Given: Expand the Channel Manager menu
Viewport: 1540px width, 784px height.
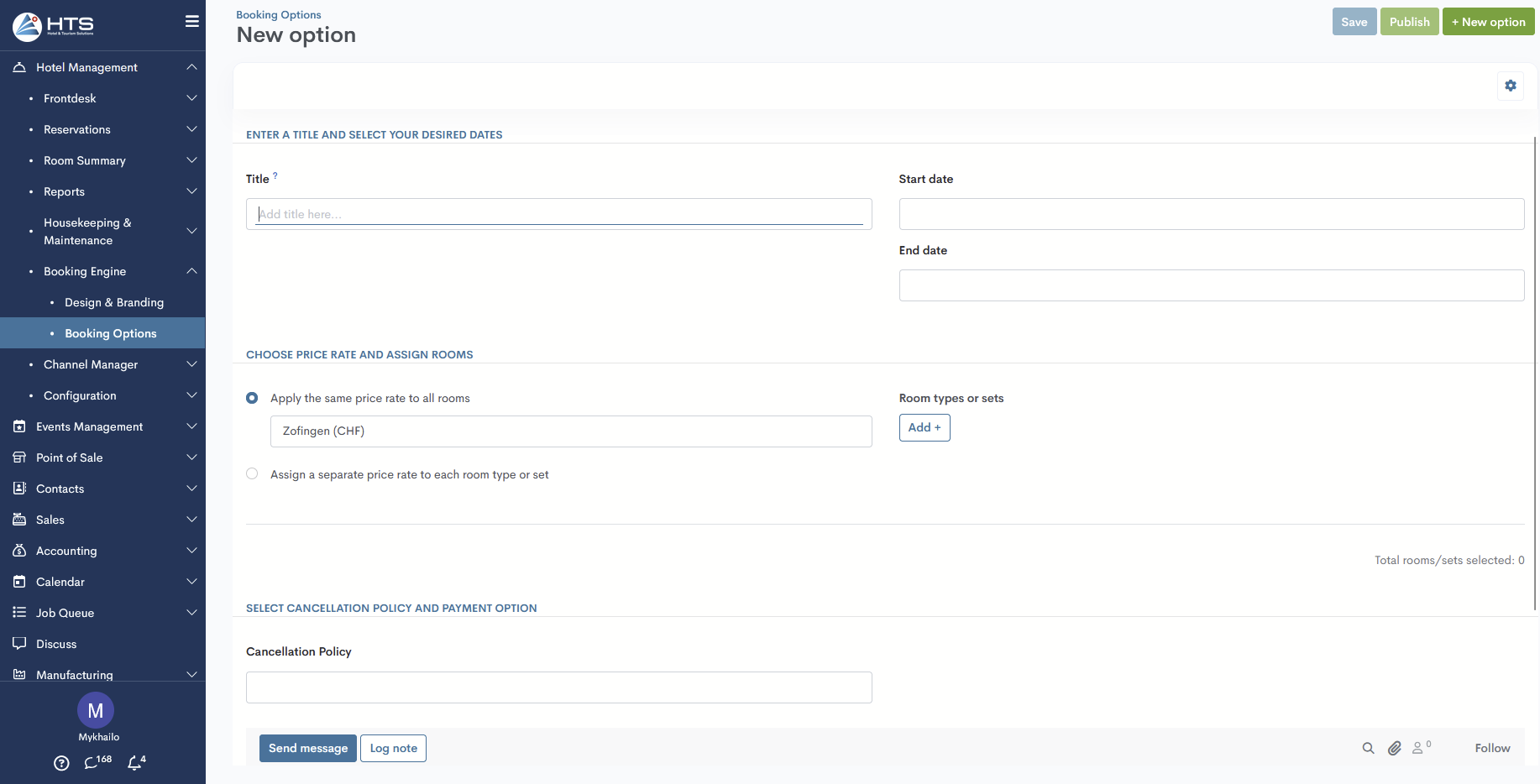Looking at the screenshot, I should click(x=91, y=364).
